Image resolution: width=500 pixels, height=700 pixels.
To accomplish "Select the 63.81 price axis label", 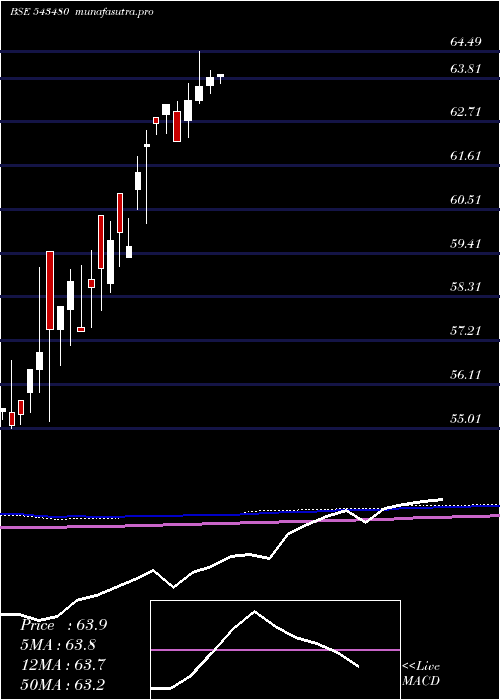I will coord(466,69).
